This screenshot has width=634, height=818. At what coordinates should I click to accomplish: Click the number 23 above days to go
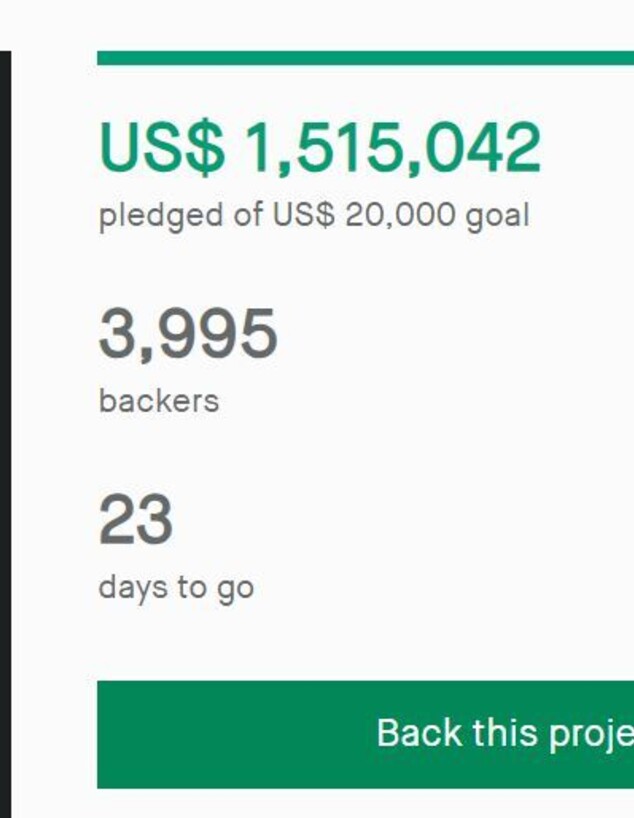click(x=136, y=520)
